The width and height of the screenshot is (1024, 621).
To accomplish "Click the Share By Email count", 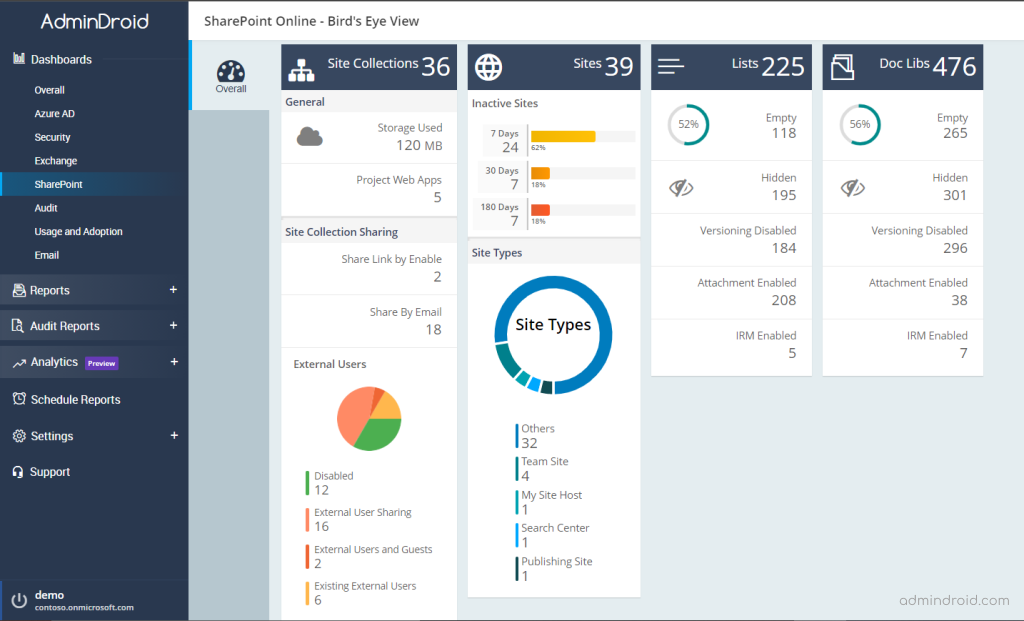I will click(434, 330).
